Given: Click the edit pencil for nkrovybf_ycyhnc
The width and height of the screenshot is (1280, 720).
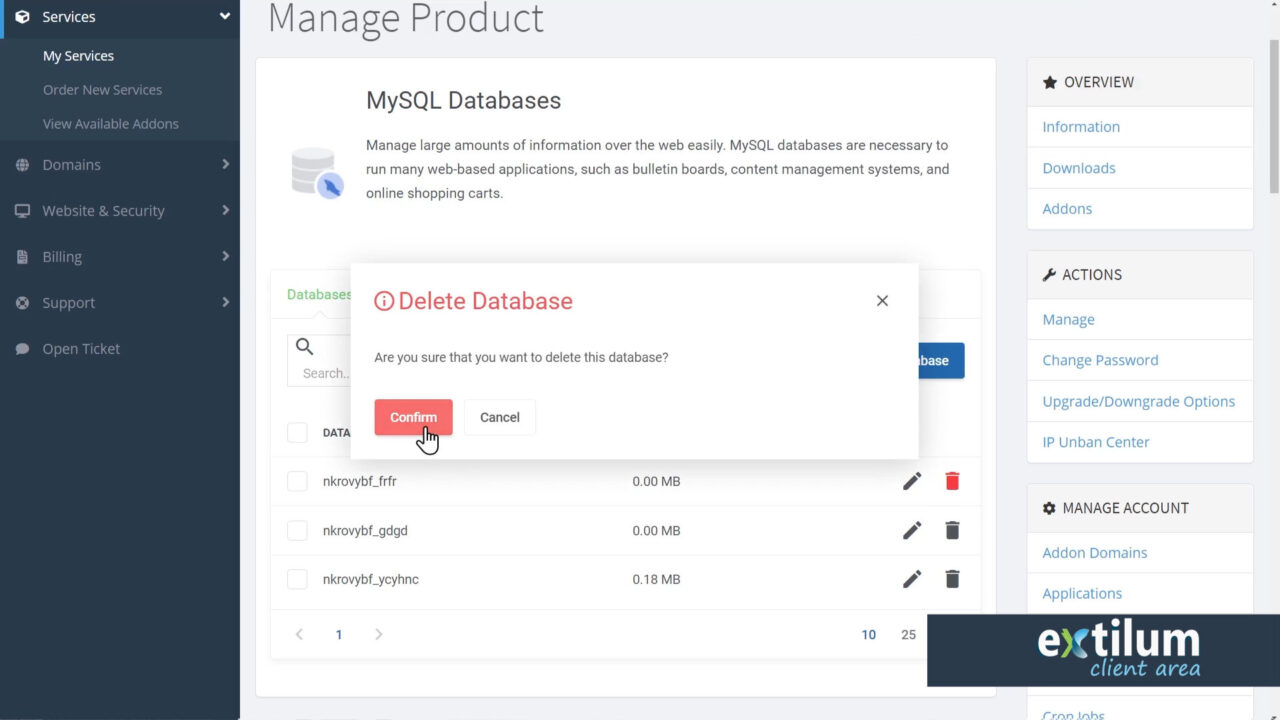Looking at the screenshot, I should coord(912,579).
